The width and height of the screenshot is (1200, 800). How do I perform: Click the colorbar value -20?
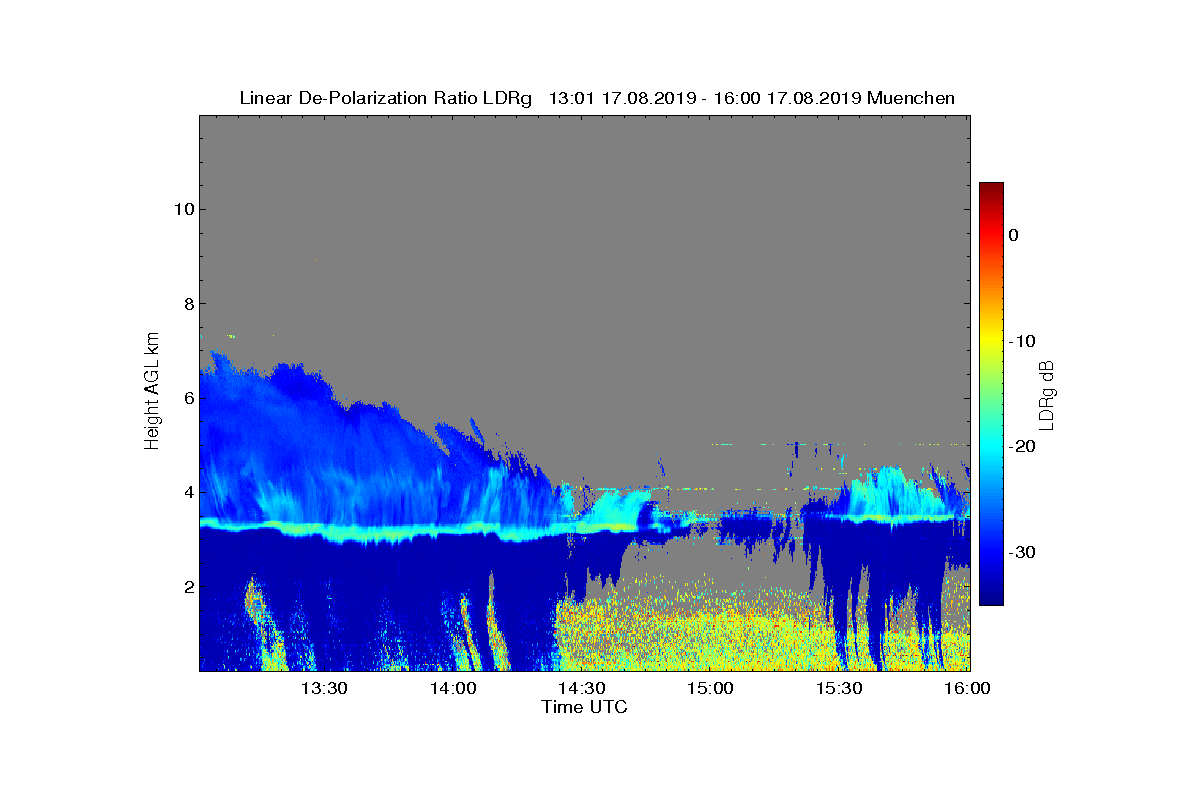tap(1021, 446)
